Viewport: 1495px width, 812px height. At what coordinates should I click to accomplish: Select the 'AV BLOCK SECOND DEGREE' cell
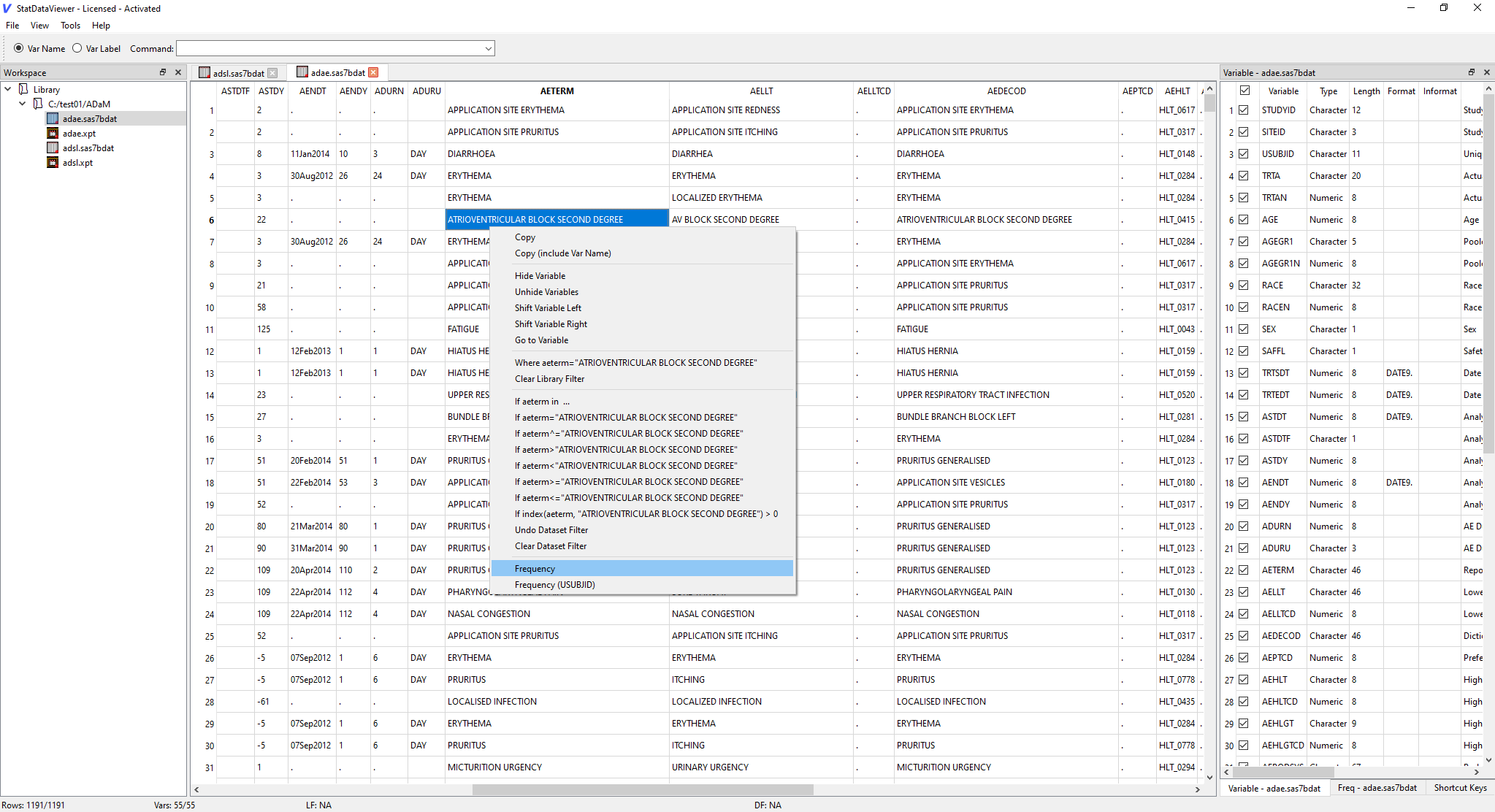(761, 220)
